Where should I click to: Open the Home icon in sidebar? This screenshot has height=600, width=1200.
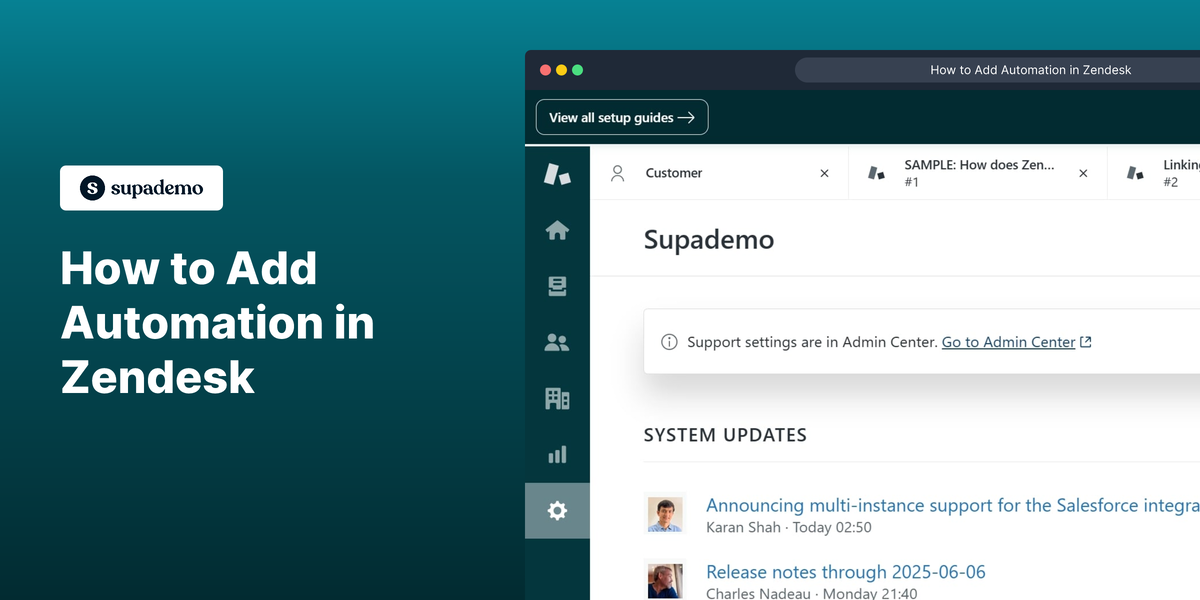click(557, 231)
